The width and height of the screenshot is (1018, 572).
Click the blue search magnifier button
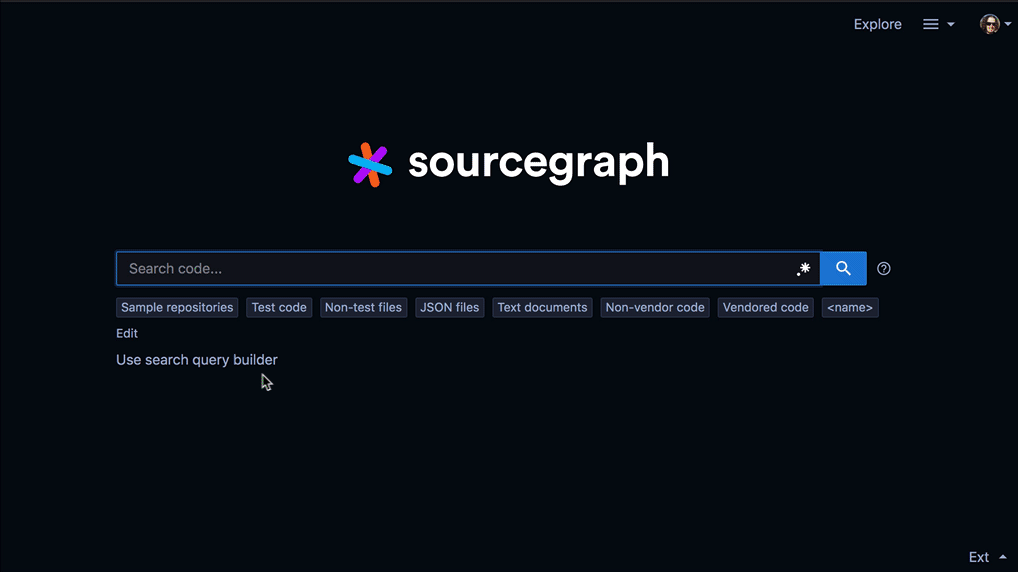(x=843, y=268)
